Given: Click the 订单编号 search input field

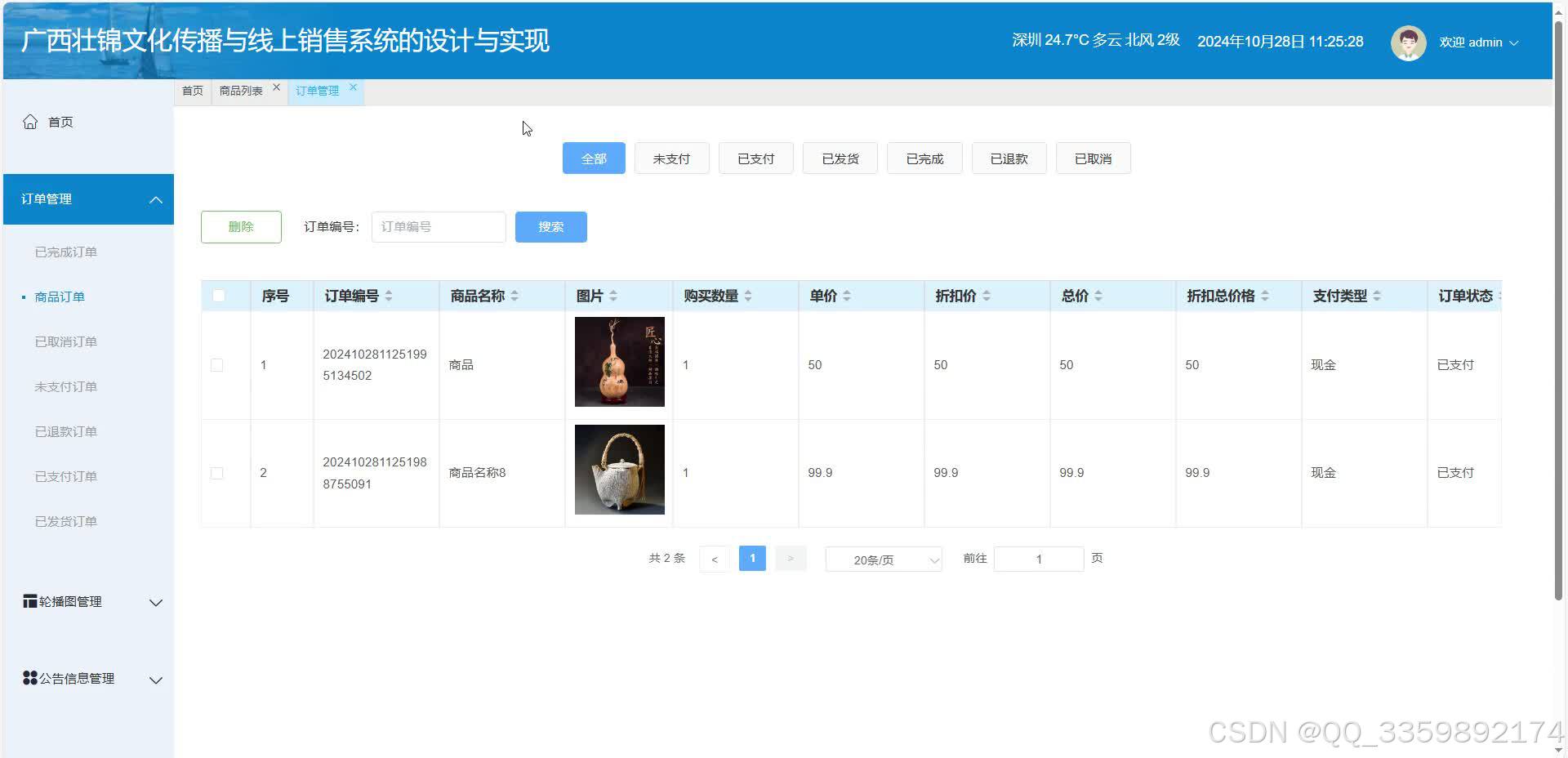Looking at the screenshot, I should tap(438, 226).
